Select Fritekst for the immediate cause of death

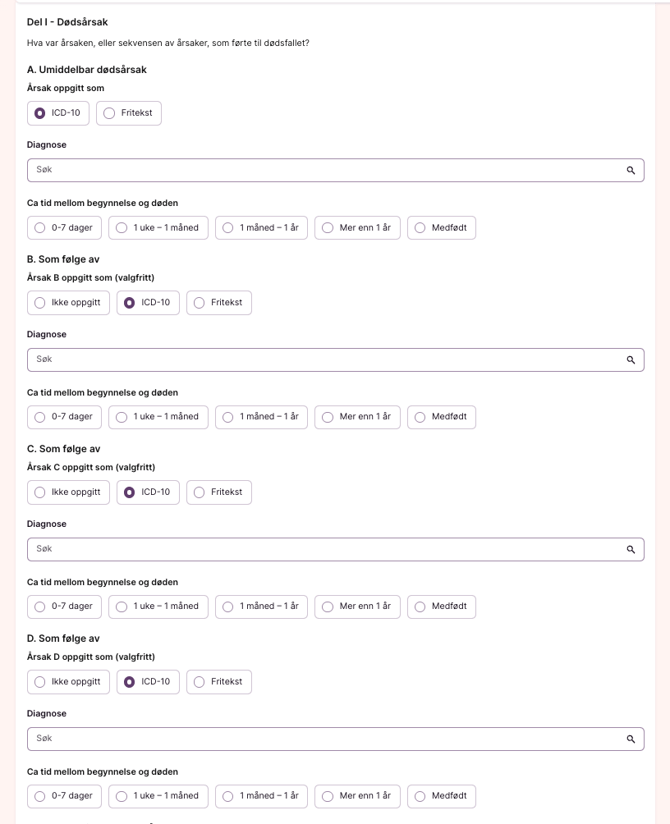pos(110,113)
